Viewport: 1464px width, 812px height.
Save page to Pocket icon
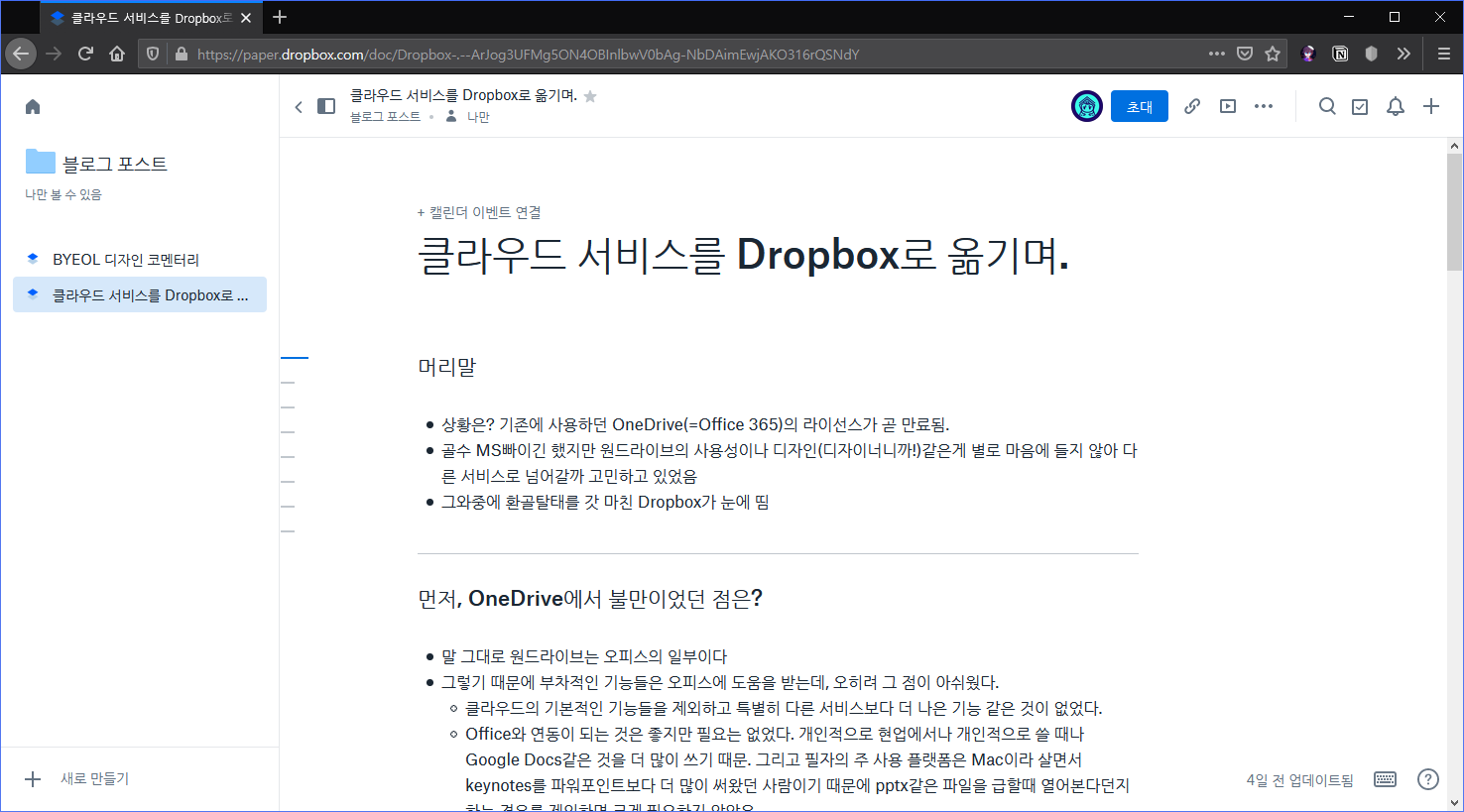pos(1245,54)
